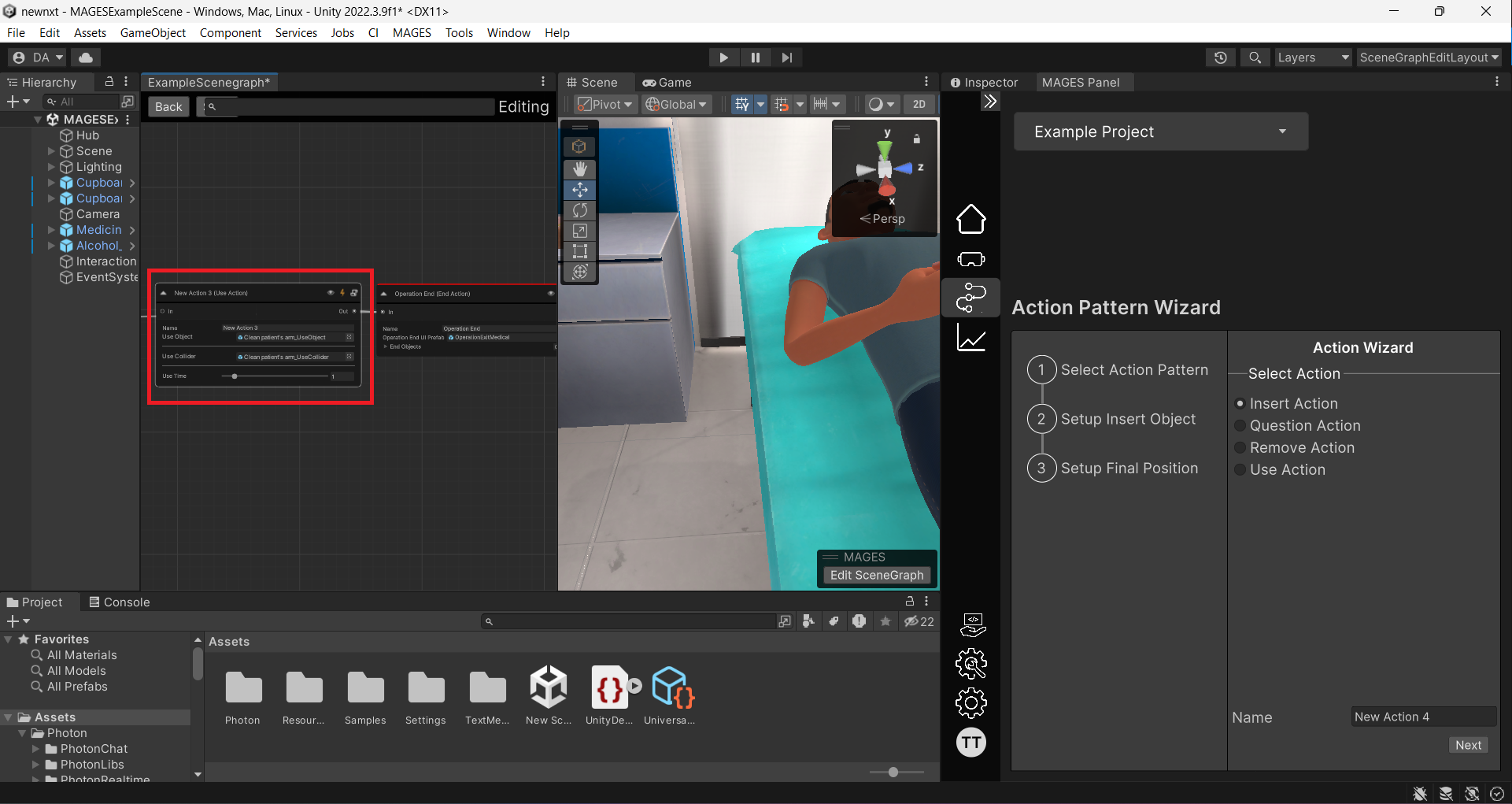This screenshot has width=1512, height=804.
Task: Open the Samples folder in Assets
Action: click(x=365, y=695)
